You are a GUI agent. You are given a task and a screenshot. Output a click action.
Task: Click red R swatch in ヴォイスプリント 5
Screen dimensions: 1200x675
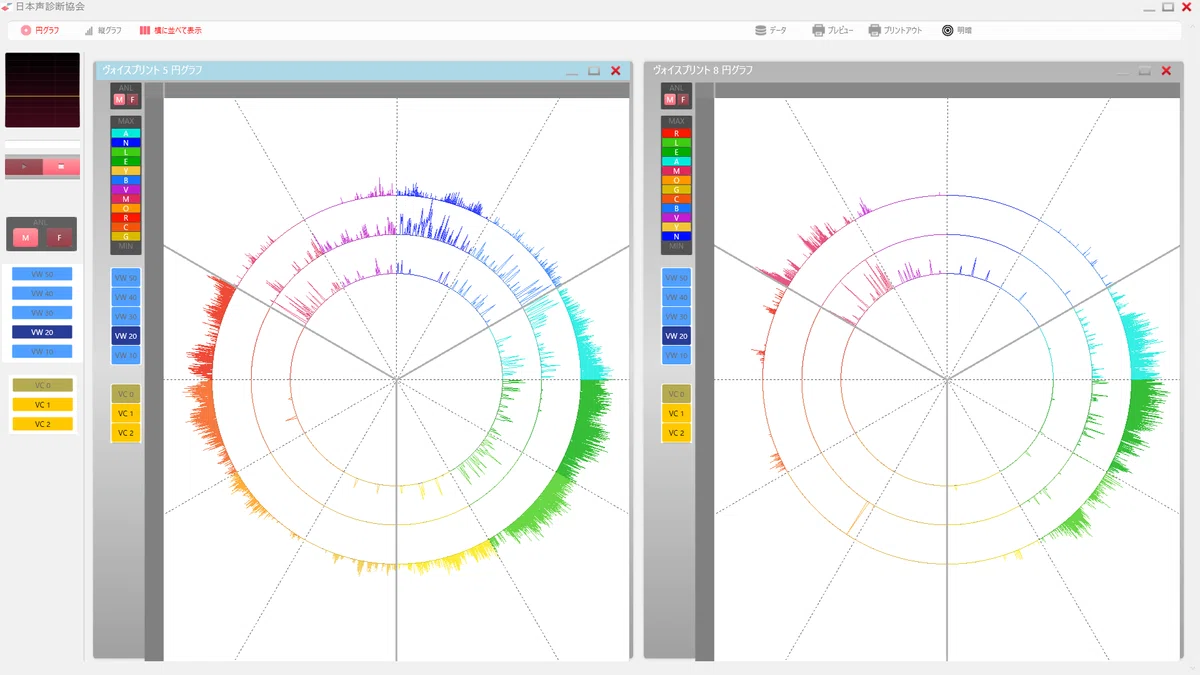(126, 217)
